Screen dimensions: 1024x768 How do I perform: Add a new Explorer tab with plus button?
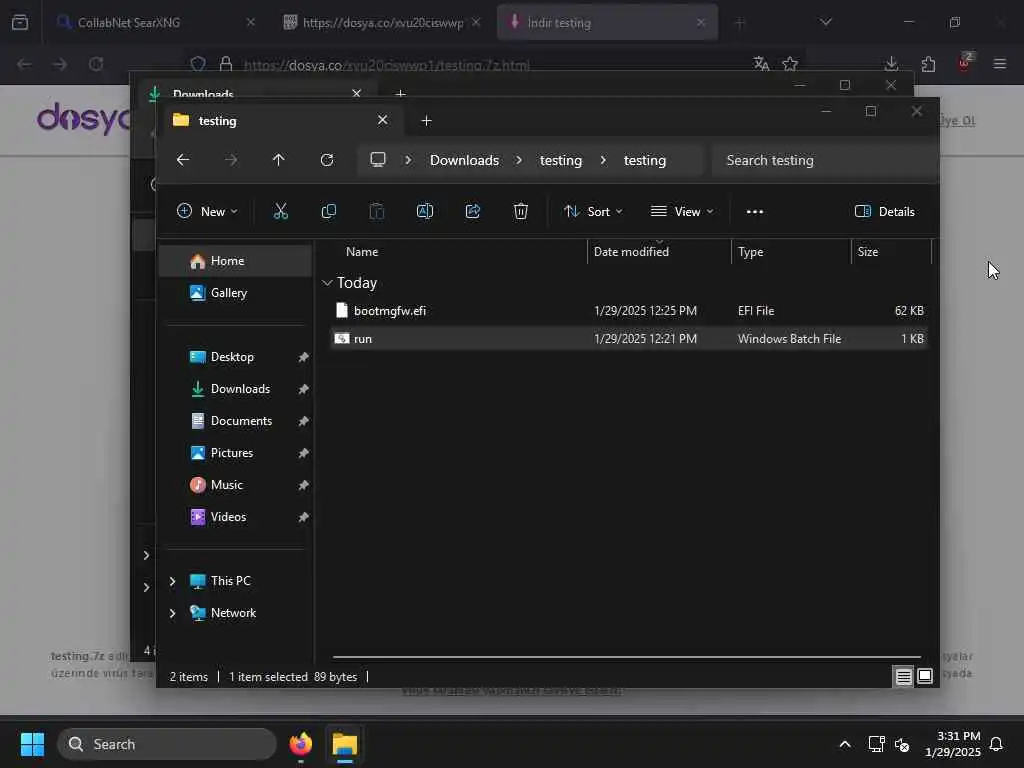[x=426, y=121]
